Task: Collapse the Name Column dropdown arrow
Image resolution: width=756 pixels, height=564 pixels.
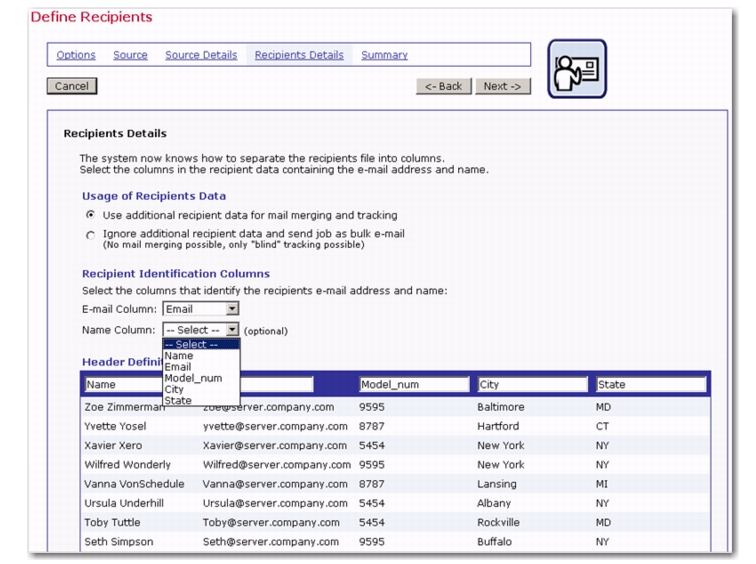Action: click(232, 329)
